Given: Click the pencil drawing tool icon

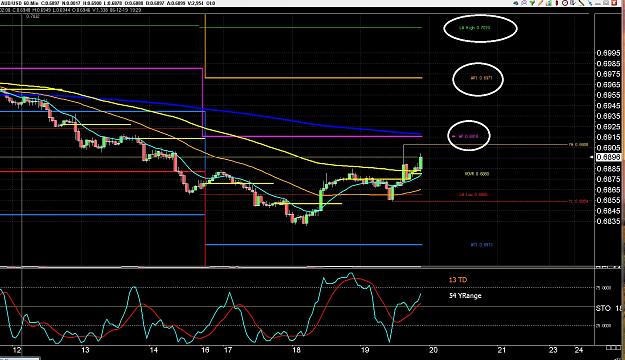Looking at the screenshot, I should click(x=540, y=3).
